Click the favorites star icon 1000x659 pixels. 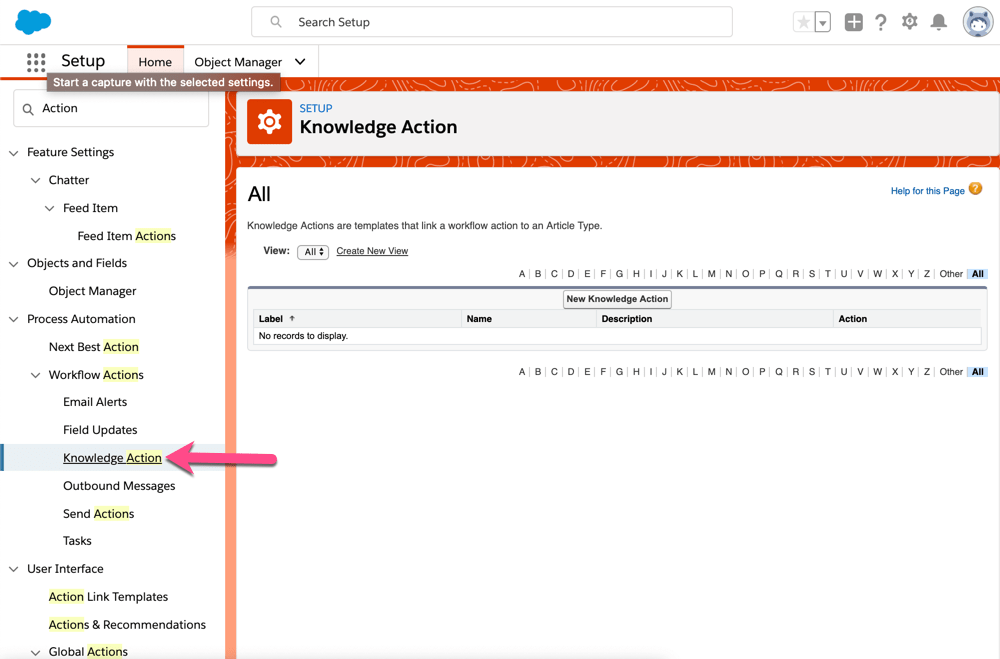tap(804, 22)
